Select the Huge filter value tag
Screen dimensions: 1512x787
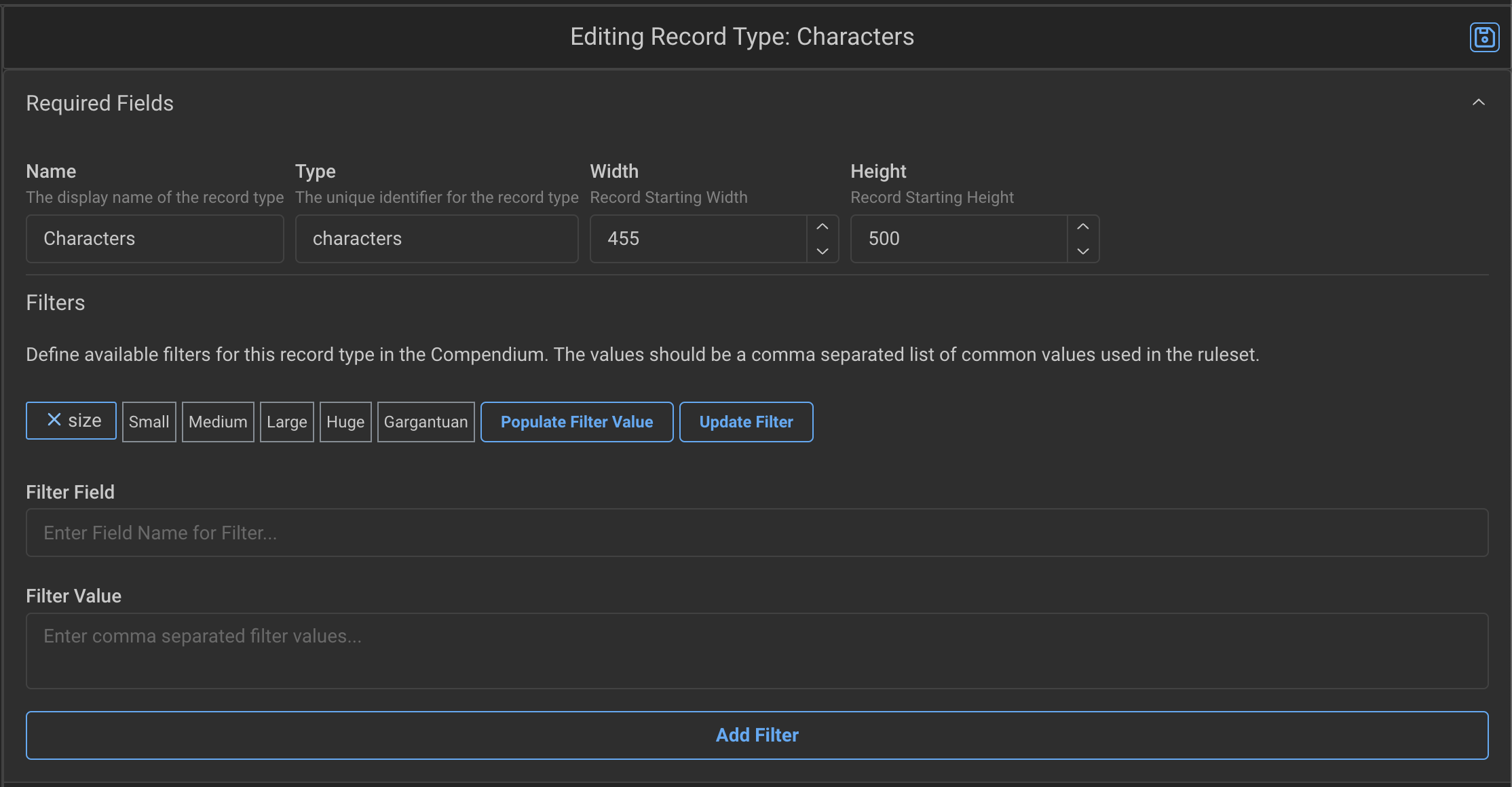pos(345,421)
